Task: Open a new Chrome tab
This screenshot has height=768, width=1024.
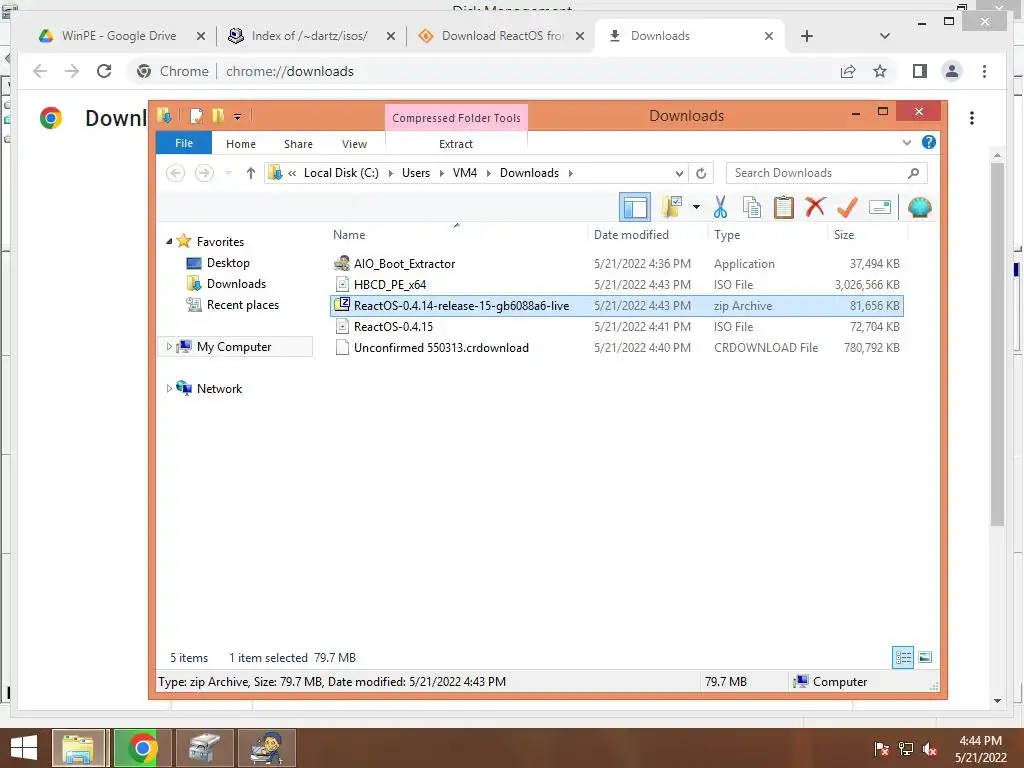Action: pyautogui.click(x=807, y=36)
